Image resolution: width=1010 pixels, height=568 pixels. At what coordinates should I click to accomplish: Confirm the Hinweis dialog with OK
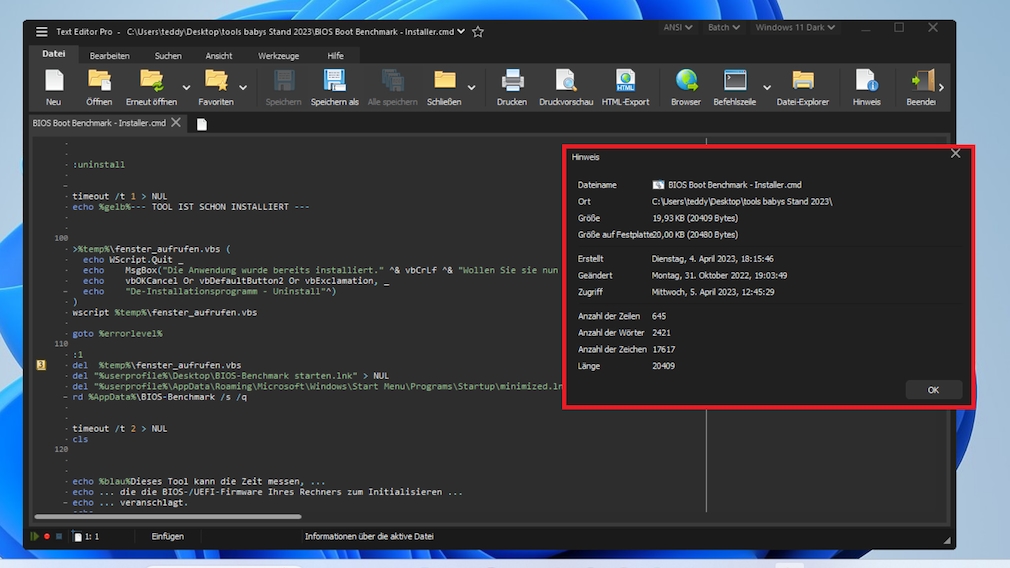point(933,390)
